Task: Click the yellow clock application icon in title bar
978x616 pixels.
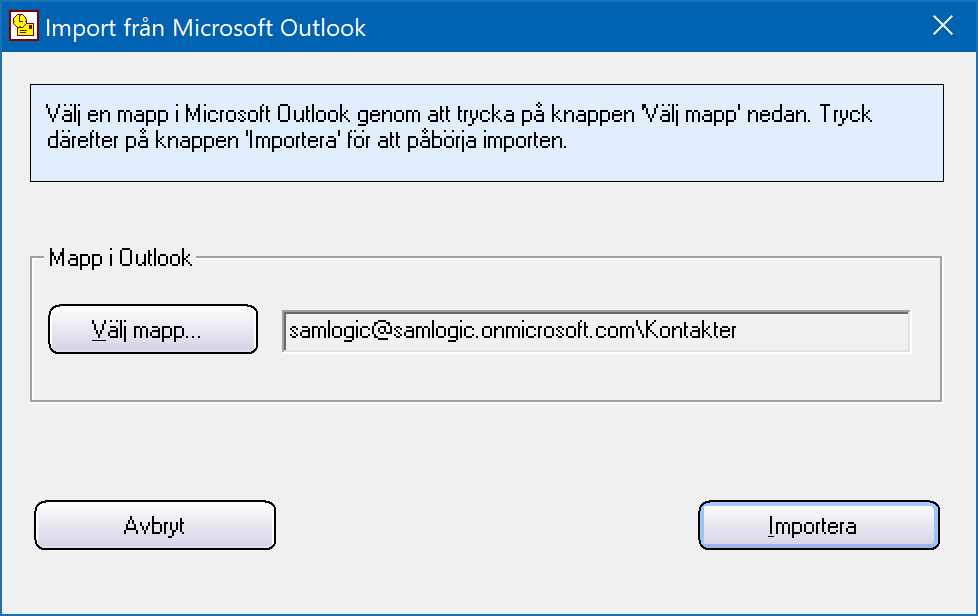Action: point(24,26)
